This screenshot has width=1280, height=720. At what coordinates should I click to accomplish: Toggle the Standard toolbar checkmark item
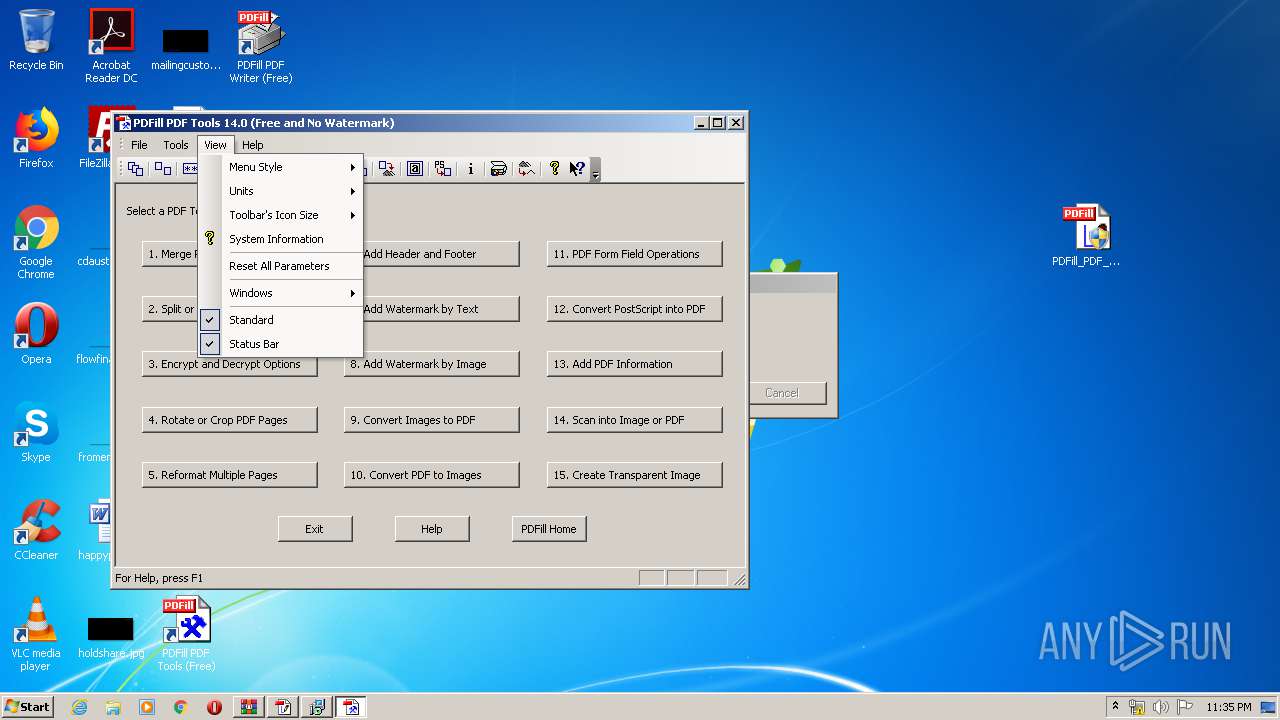[280, 320]
